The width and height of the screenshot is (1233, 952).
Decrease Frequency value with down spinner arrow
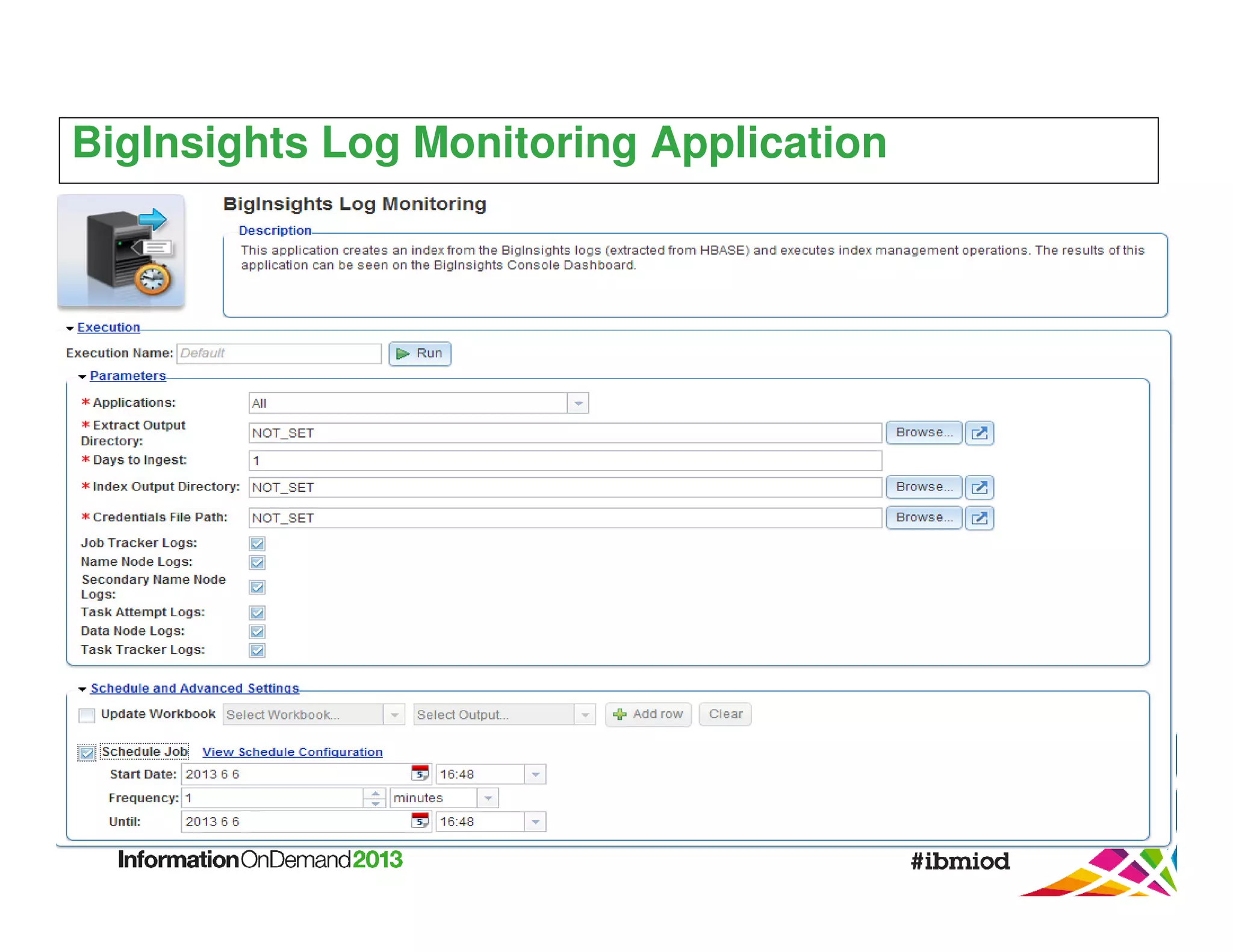(375, 803)
